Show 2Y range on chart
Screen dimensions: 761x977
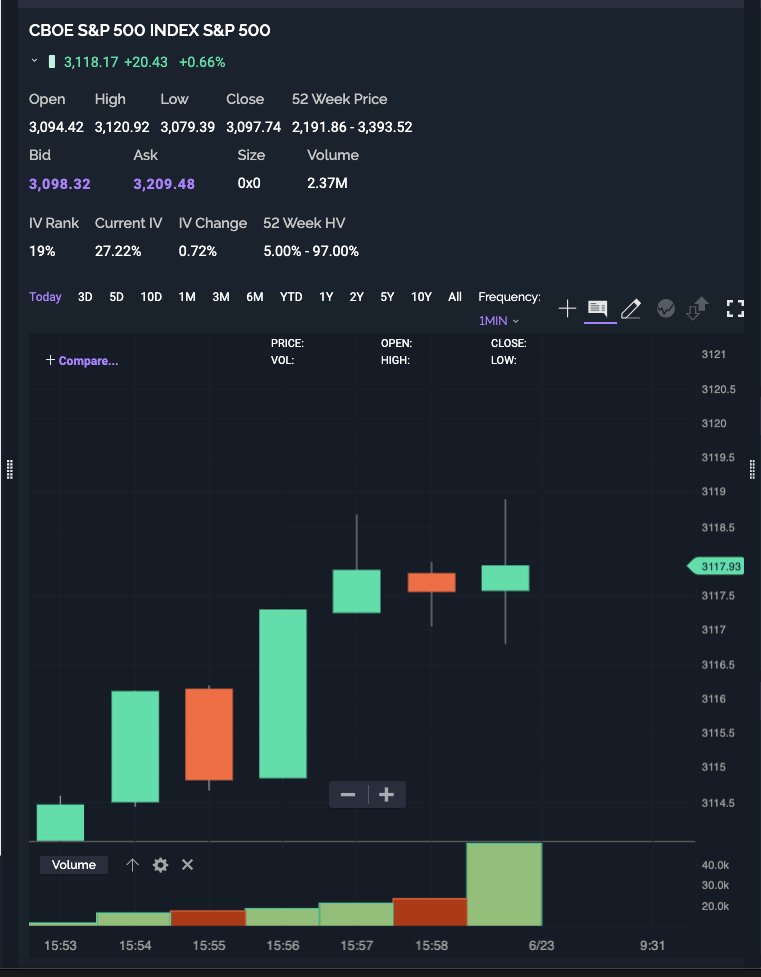pyautogui.click(x=357, y=297)
